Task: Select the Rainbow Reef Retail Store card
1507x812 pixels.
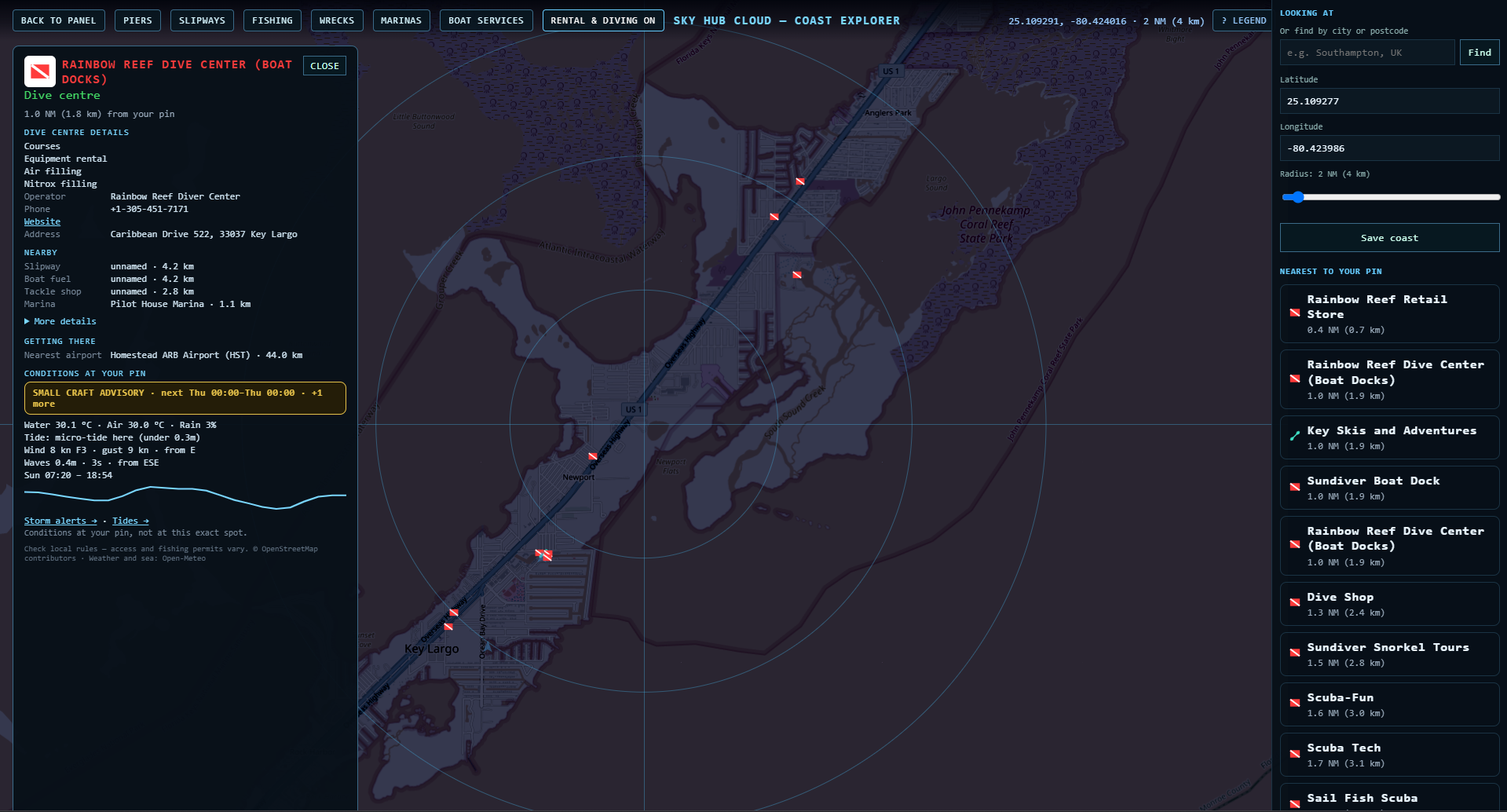Action: (1389, 314)
